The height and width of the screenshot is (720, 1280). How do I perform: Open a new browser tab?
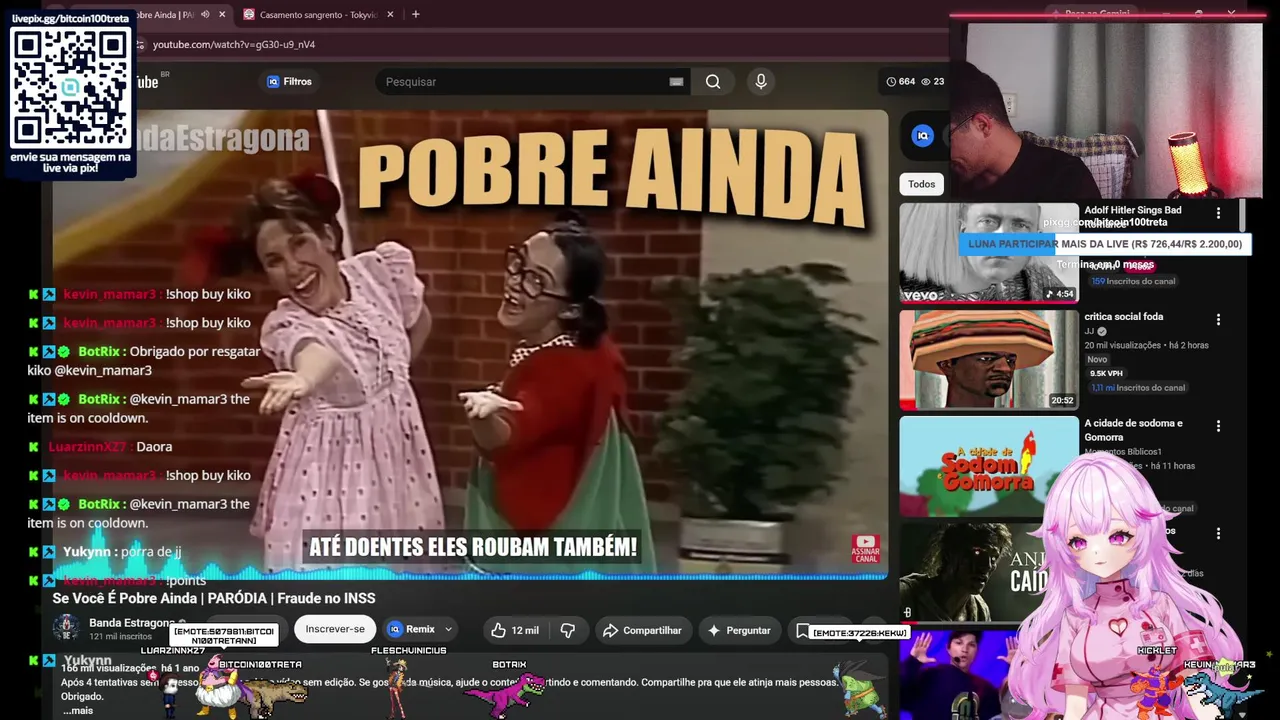pyautogui.click(x=415, y=14)
